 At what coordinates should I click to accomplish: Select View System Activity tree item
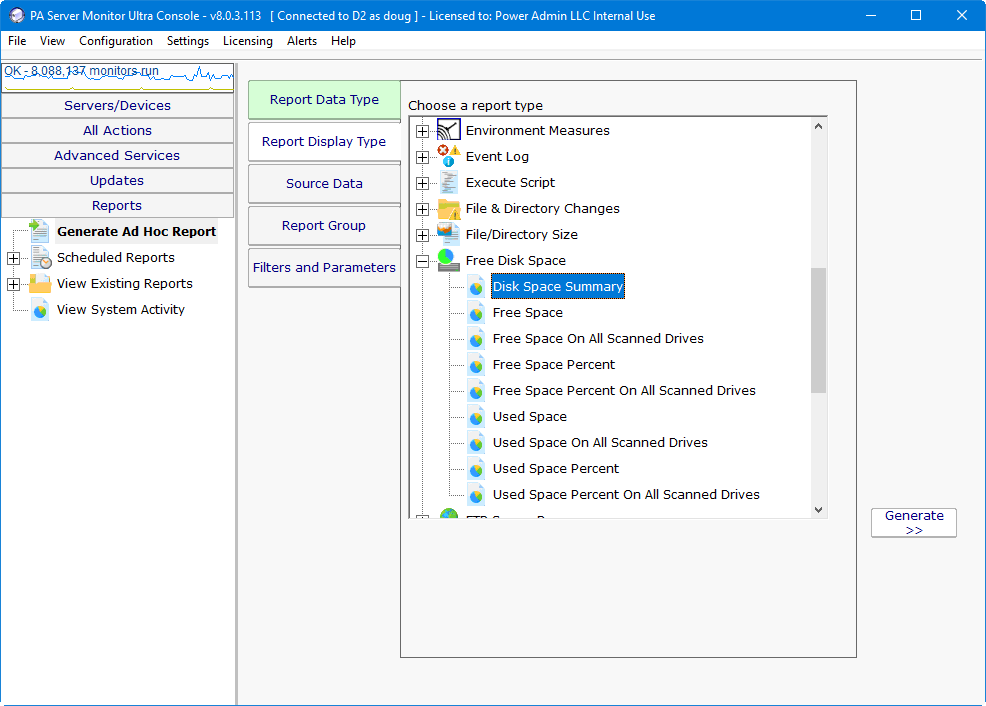[x=121, y=310]
